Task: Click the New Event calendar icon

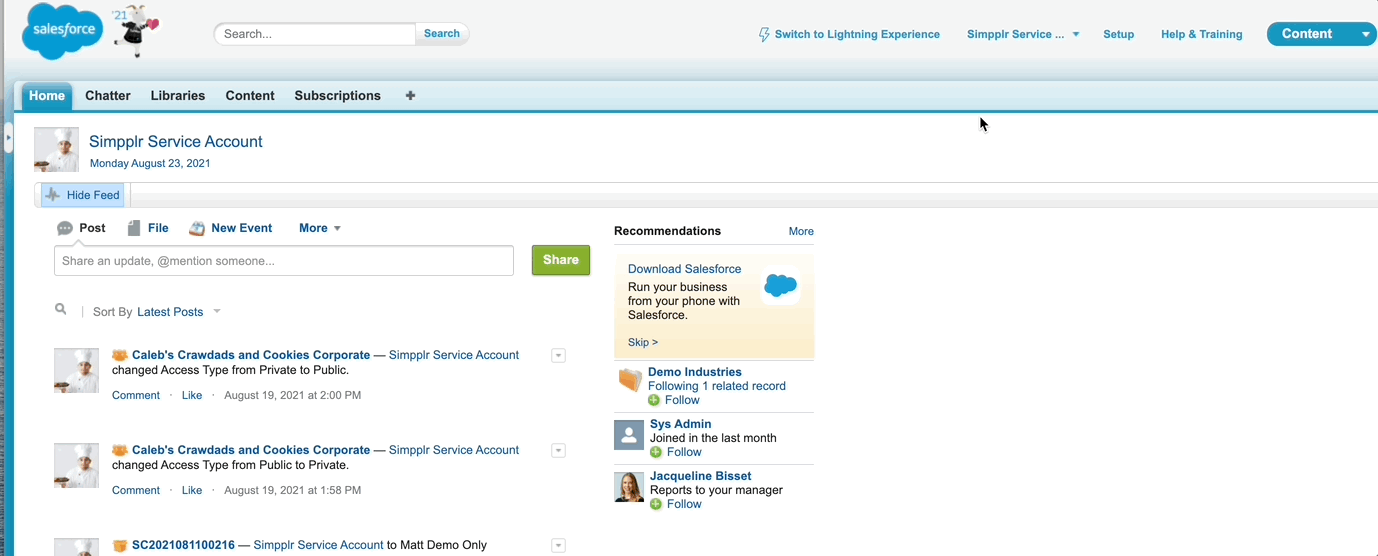Action: (x=197, y=228)
